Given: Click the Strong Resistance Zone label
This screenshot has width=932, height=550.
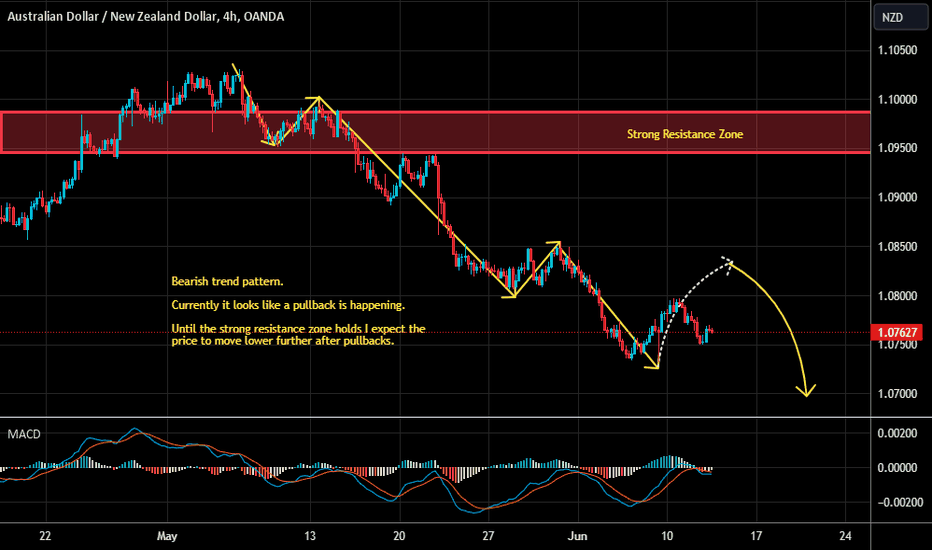Looking at the screenshot, I should [x=685, y=134].
